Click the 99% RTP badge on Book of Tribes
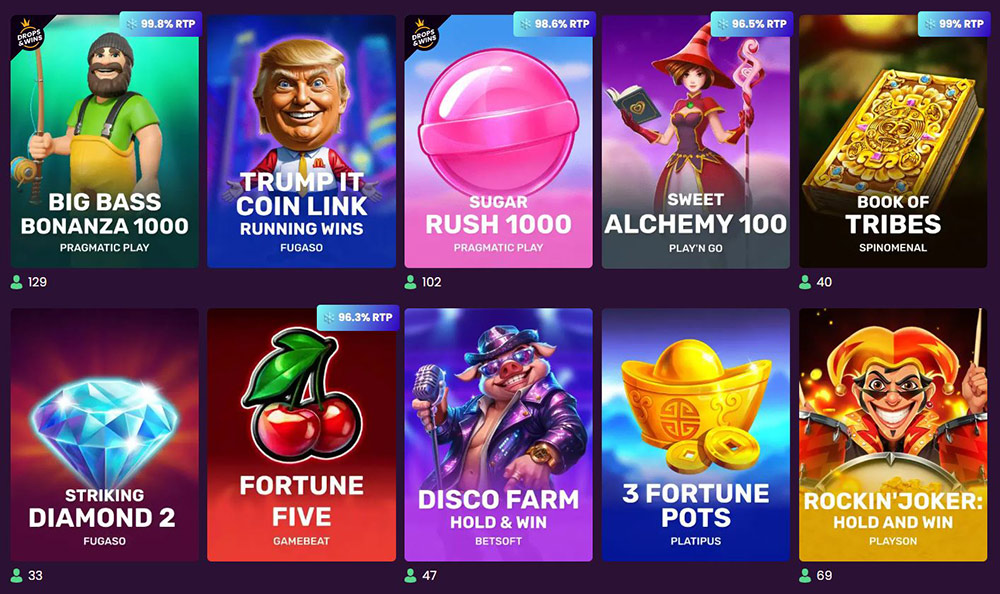1000x594 pixels. point(953,24)
